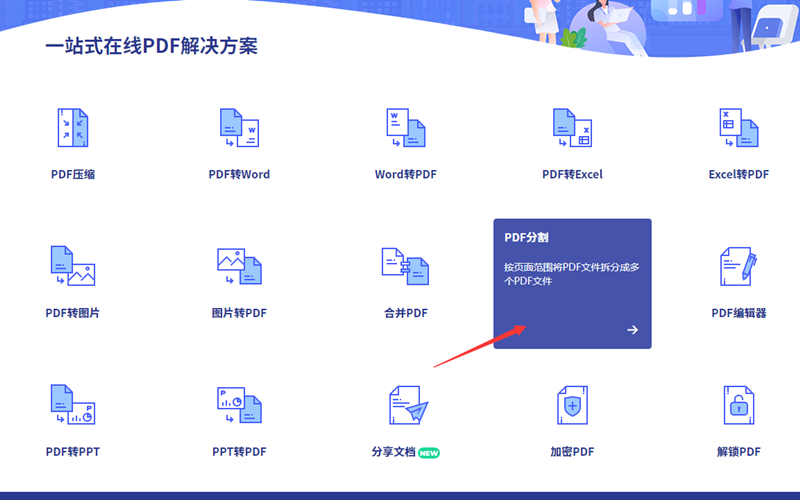The image size is (800, 500).
Task: Click the PDF压缩 text label
Action: (72, 174)
